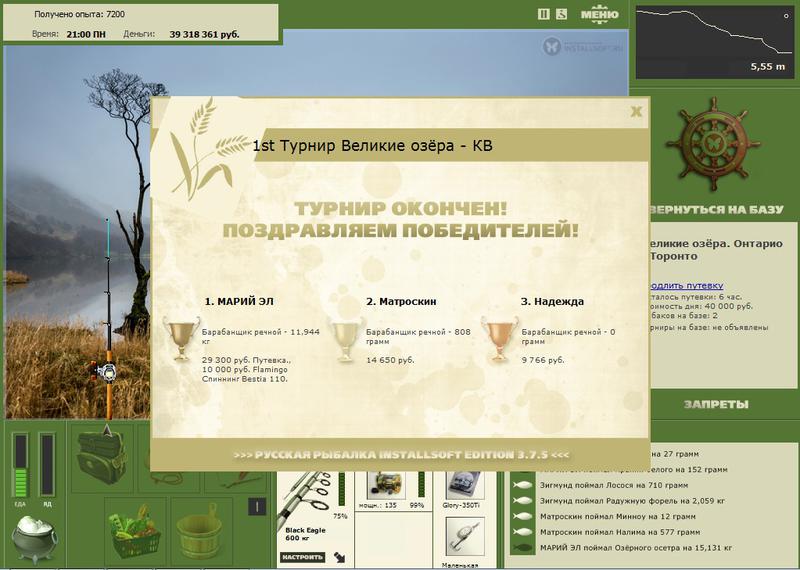Click the prize text 14 650 руб.
The image size is (800, 570).
click(x=390, y=360)
